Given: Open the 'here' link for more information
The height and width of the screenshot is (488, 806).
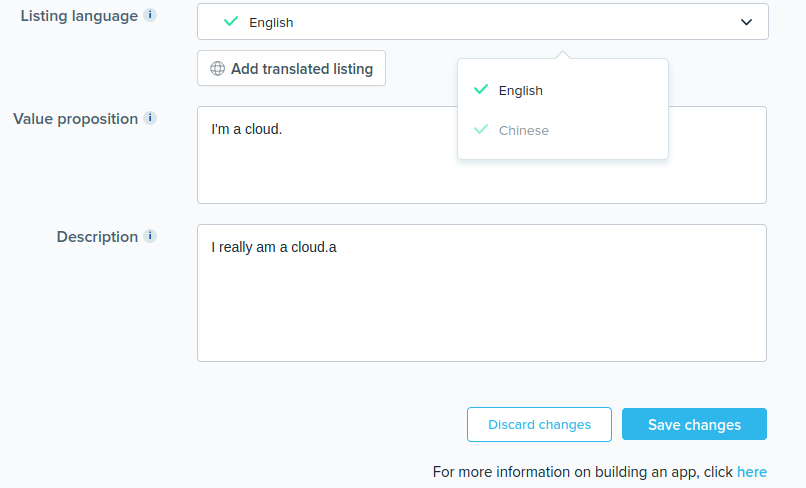Looking at the screenshot, I should (752, 472).
